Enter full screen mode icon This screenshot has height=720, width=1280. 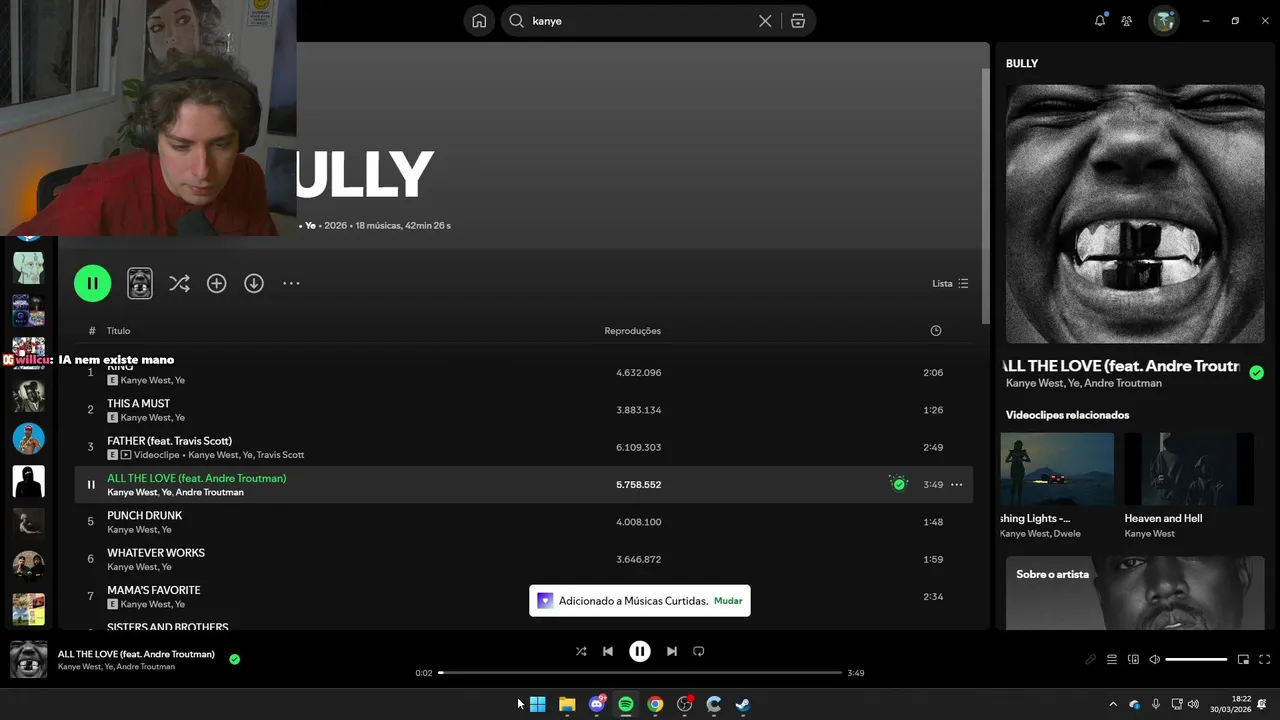click(x=1265, y=660)
